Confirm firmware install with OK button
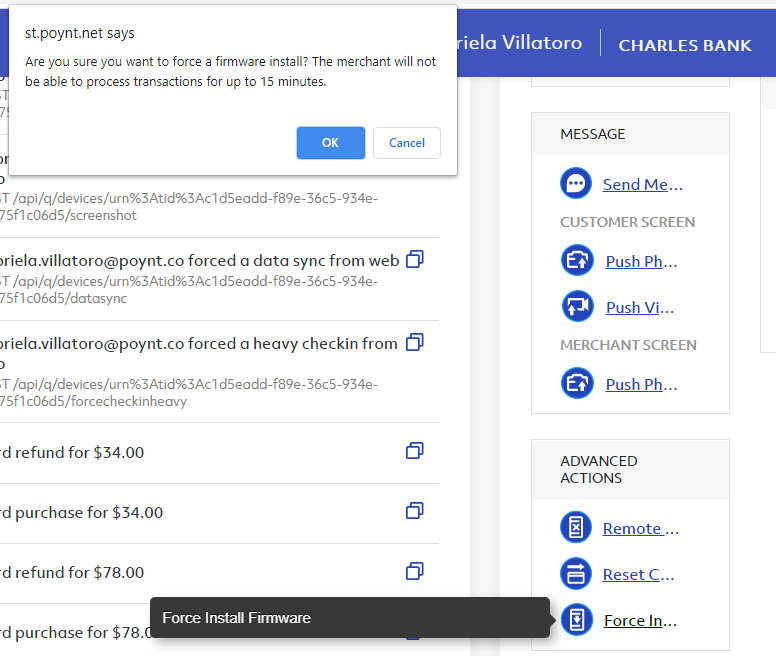This screenshot has height=656, width=776. (331, 143)
